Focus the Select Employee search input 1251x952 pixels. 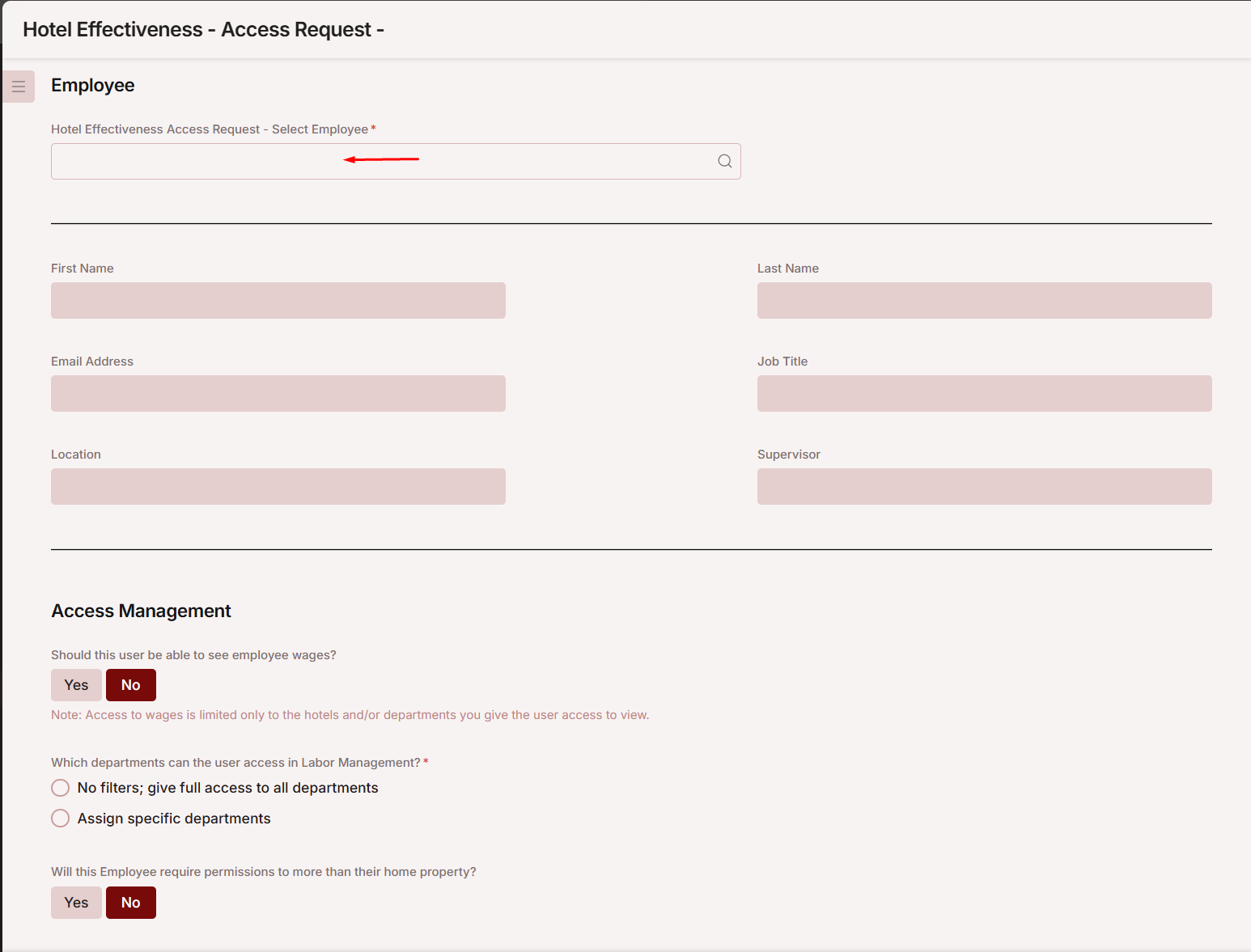396,161
